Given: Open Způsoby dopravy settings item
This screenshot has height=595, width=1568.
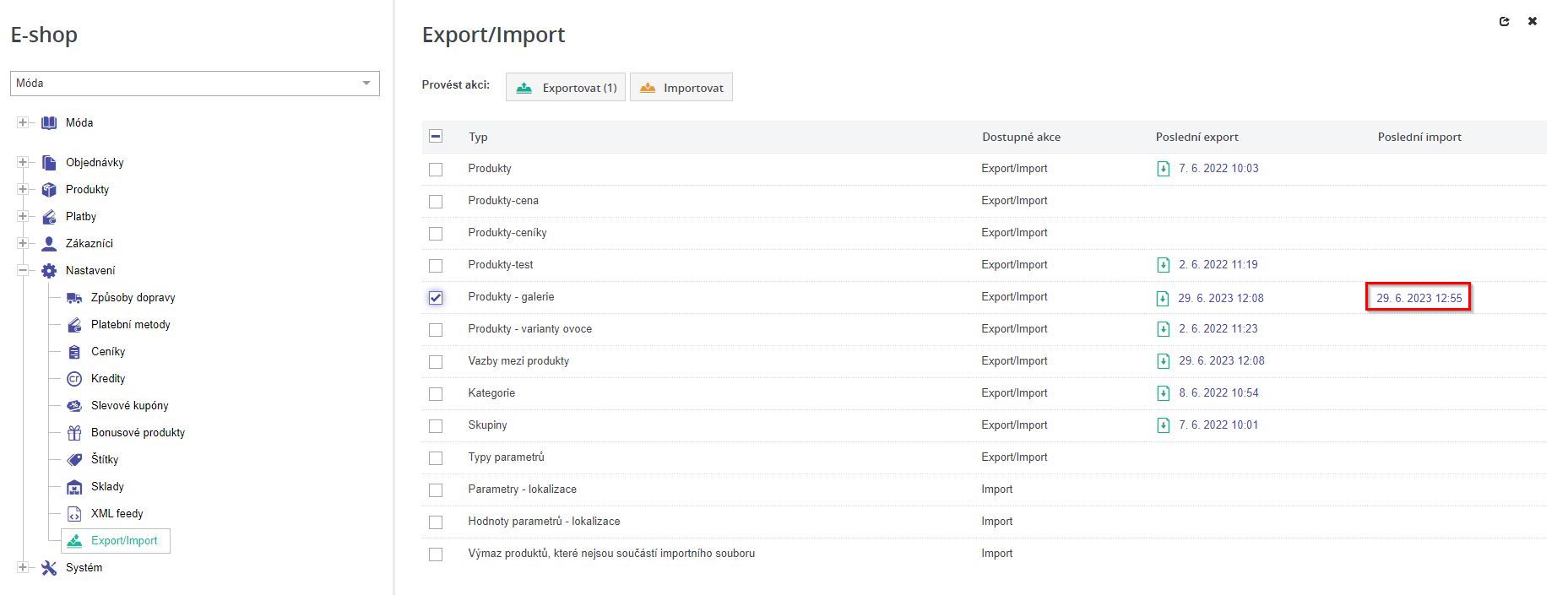Looking at the screenshot, I should coord(133,297).
